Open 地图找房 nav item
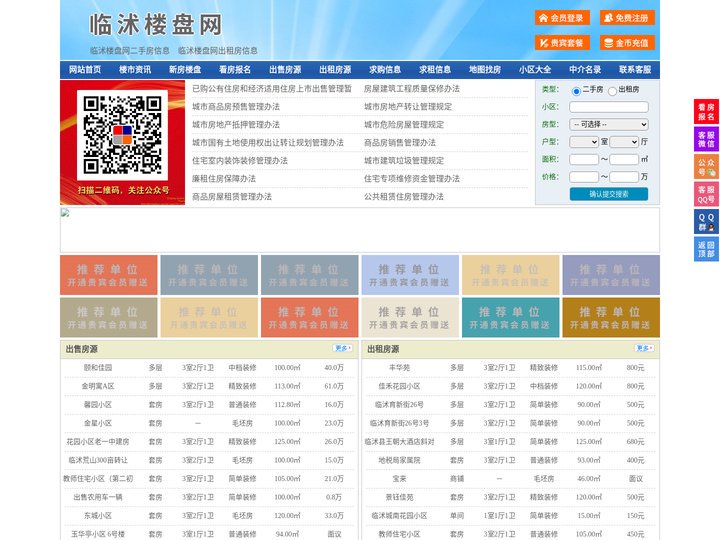720x540 pixels. click(485, 70)
